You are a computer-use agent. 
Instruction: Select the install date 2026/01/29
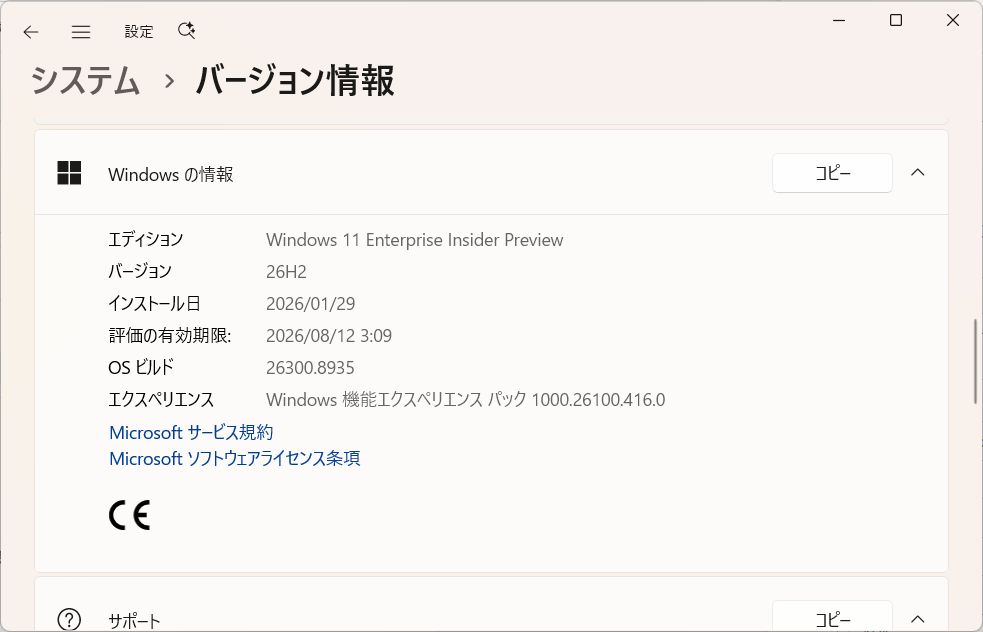pyautogui.click(x=310, y=304)
